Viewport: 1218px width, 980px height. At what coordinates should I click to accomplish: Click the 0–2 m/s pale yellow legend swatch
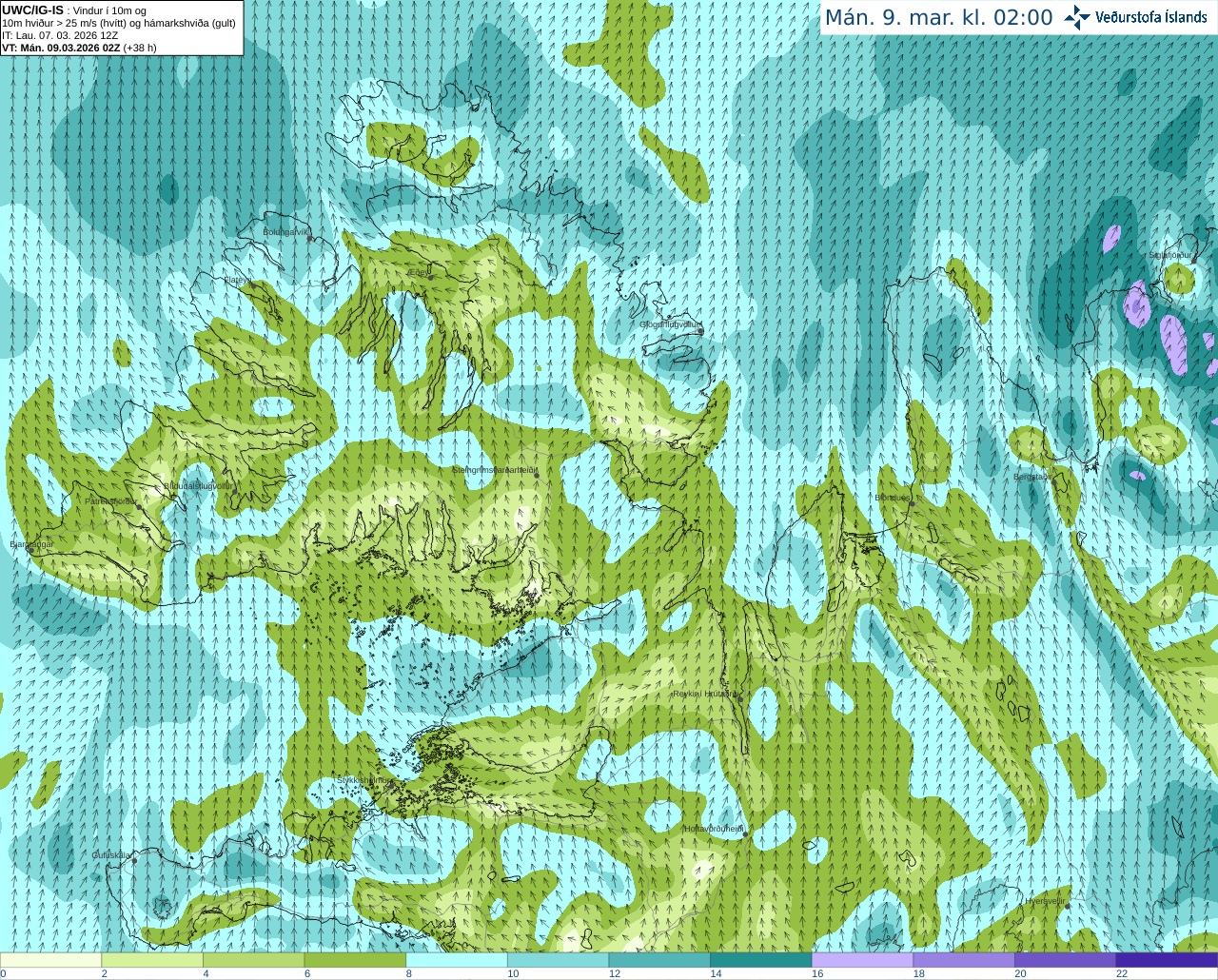pyautogui.click(x=50, y=960)
